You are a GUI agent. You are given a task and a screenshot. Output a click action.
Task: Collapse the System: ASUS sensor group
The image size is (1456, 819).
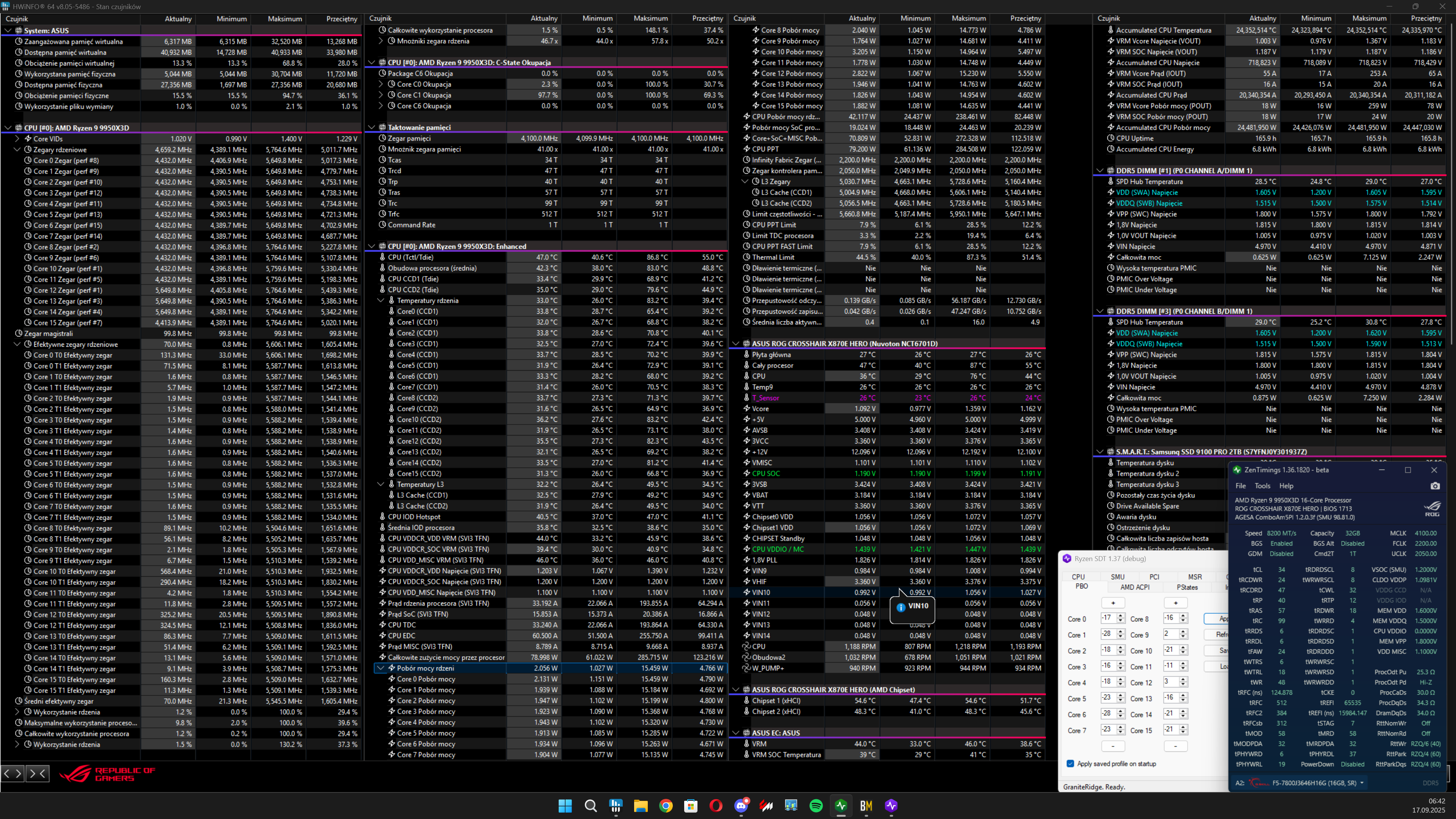coord(8,30)
